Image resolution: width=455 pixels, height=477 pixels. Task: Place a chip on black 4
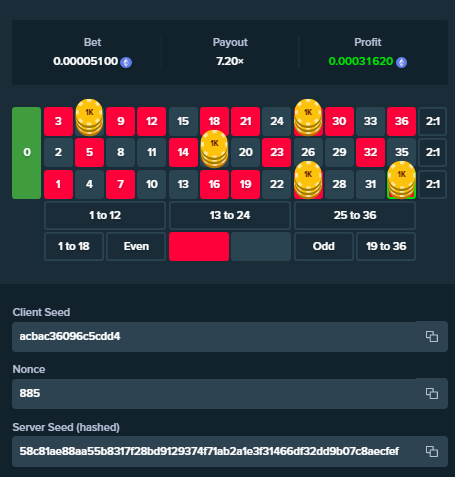(x=89, y=184)
